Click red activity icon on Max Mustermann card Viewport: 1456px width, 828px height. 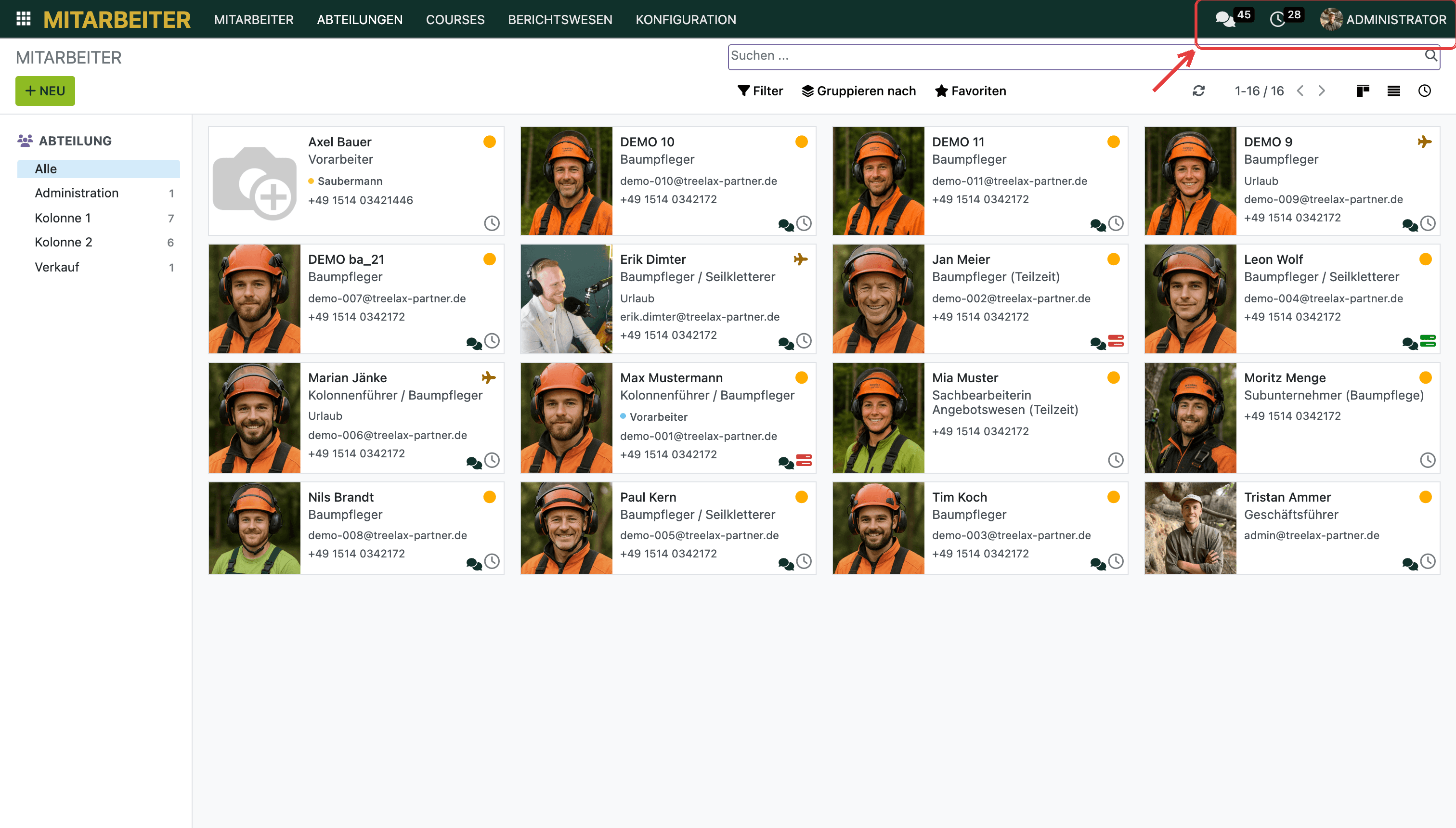804,460
